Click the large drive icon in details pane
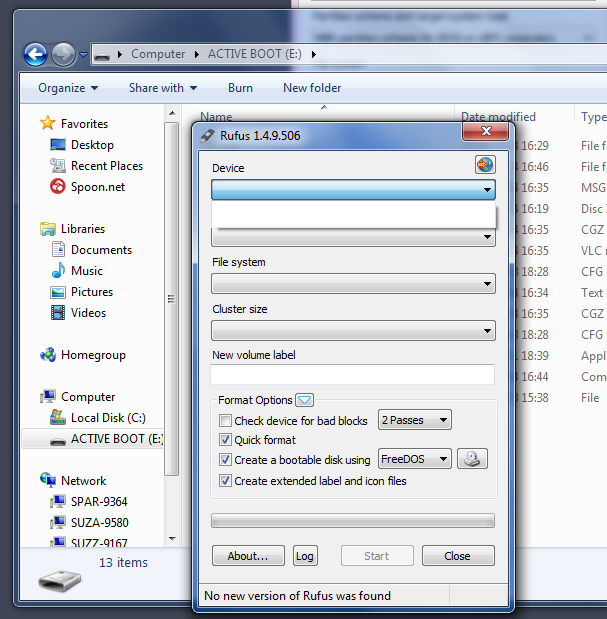This screenshot has width=607, height=619. coord(60,580)
